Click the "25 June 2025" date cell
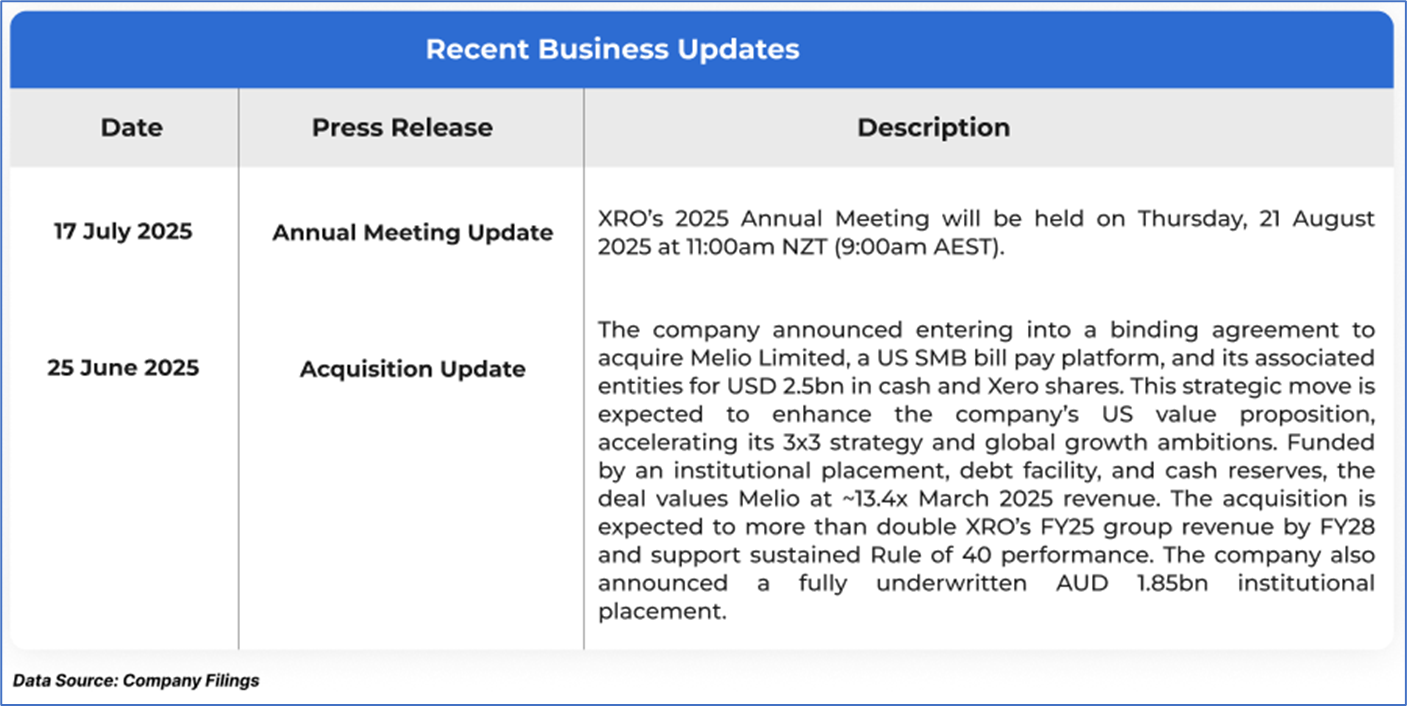1407x706 pixels. (123, 368)
